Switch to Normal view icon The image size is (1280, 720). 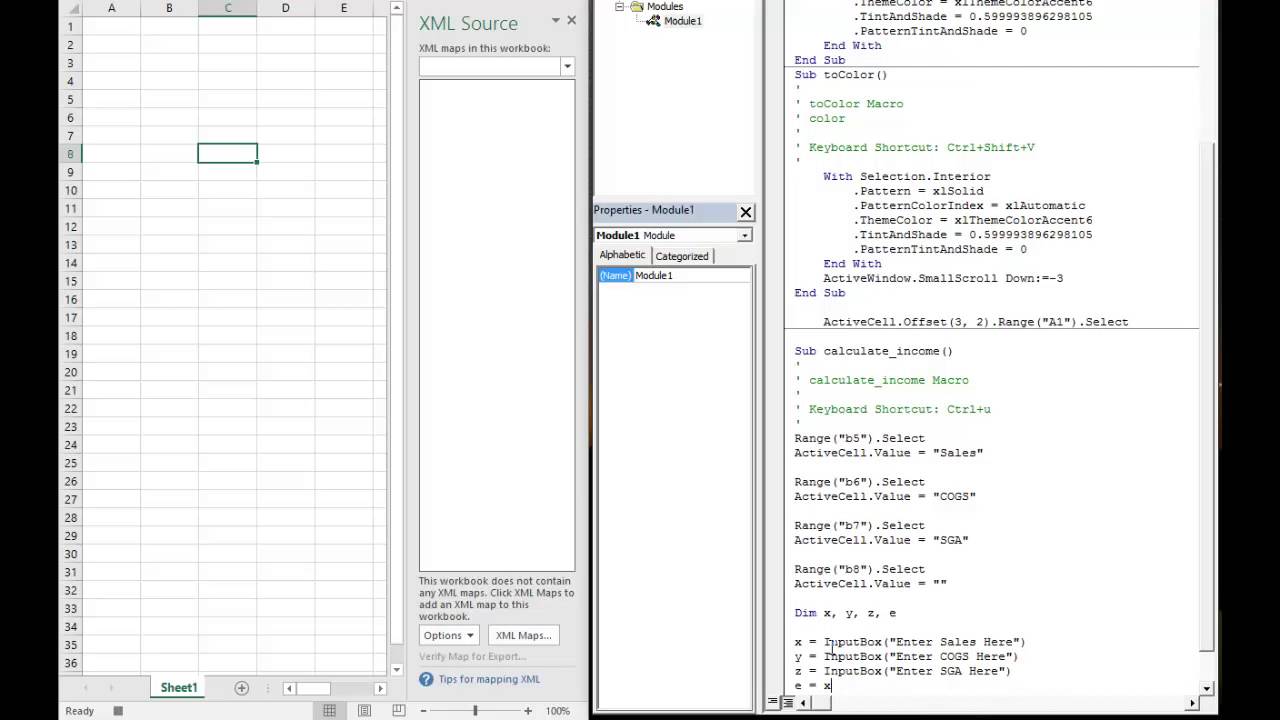point(329,711)
